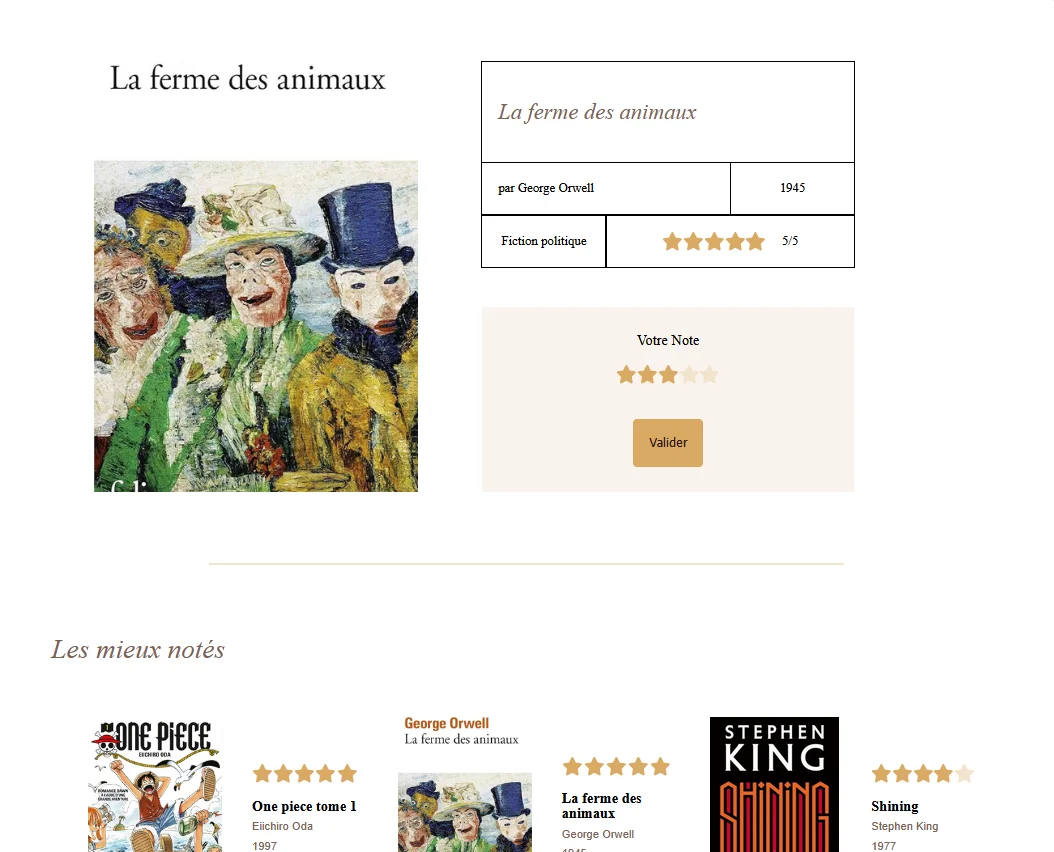Set your rating to five stars
Screen dimensions: 1054x852
tap(710, 374)
